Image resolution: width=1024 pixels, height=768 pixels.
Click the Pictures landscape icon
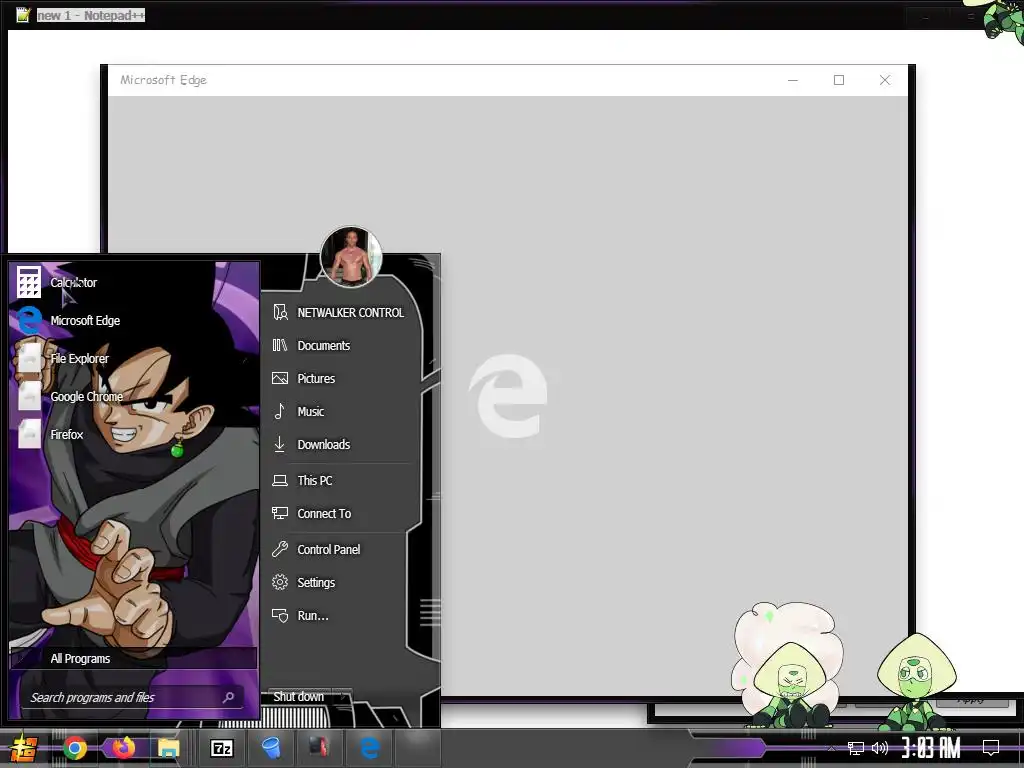pyautogui.click(x=280, y=379)
